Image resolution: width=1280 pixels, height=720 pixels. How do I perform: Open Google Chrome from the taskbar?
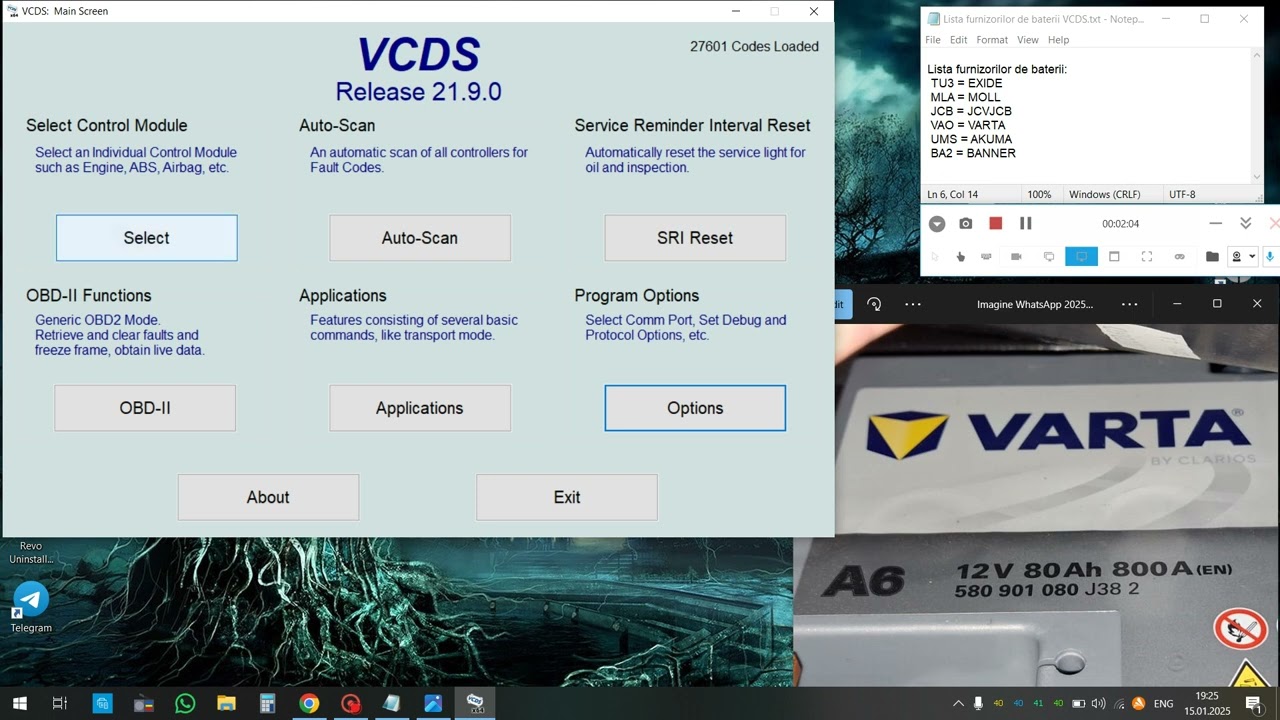(x=309, y=704)
